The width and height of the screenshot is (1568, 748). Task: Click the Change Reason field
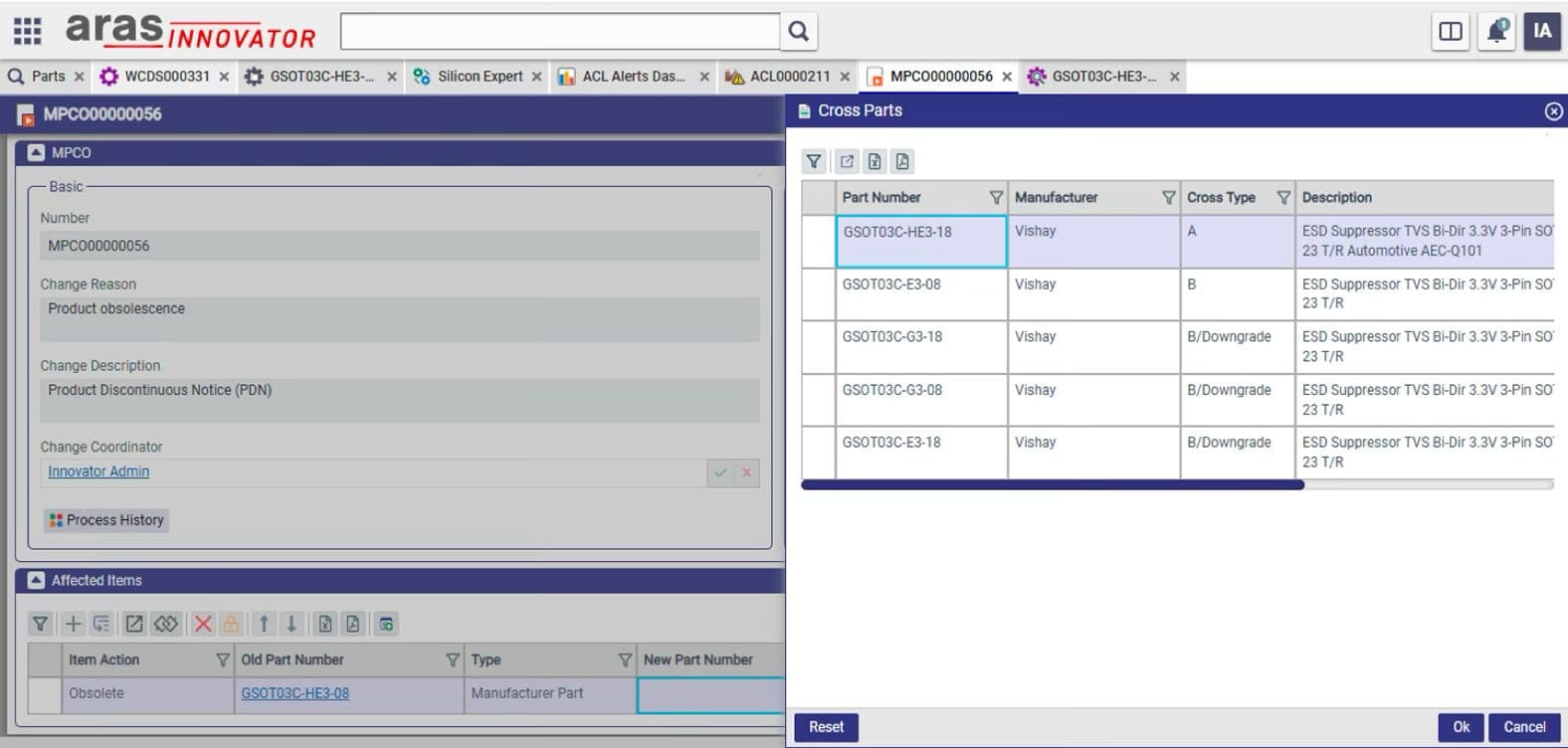(400, 319)
